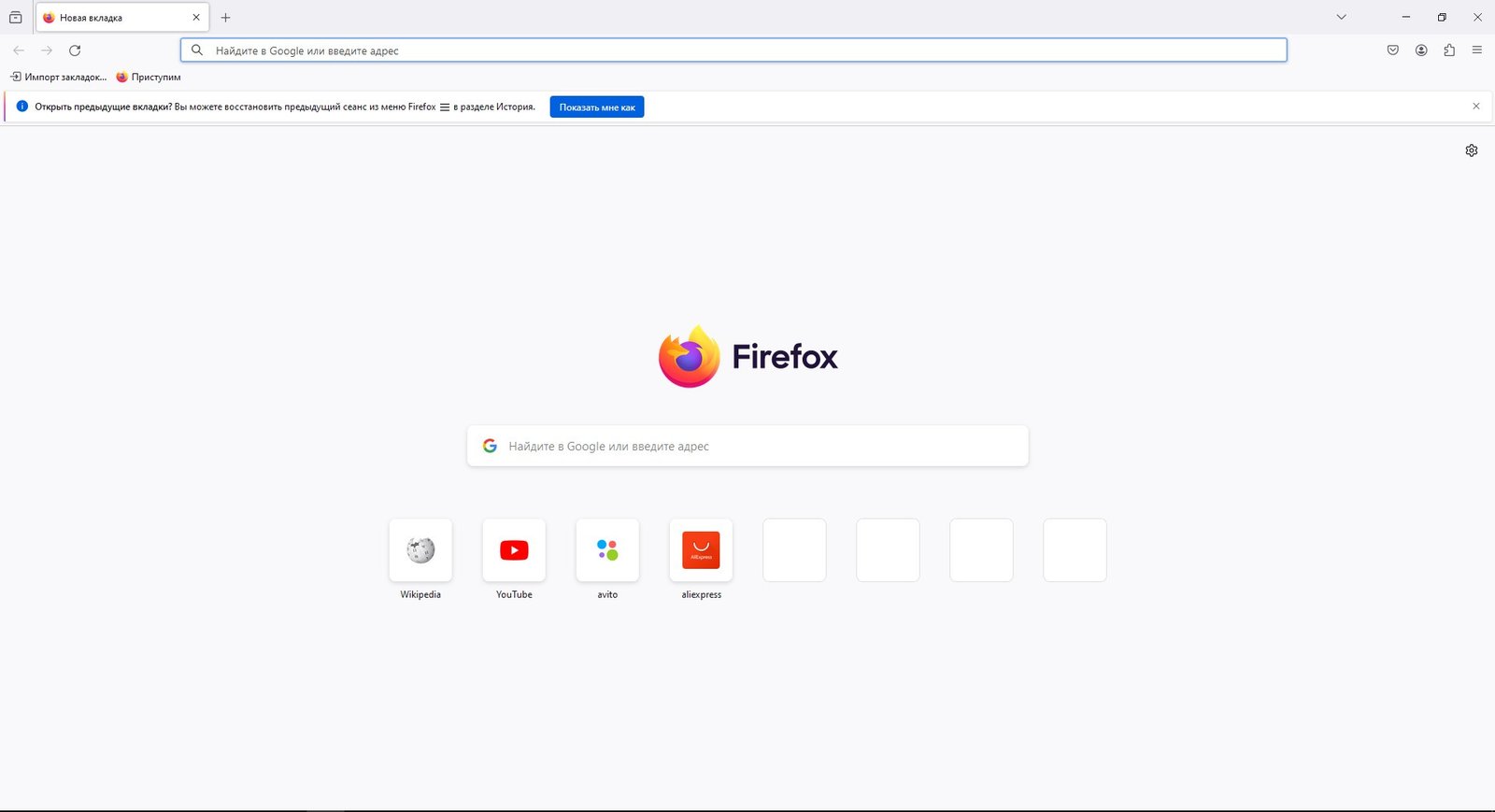Open the aliexpress shortcut tile
Screen dimensions: 1495x812
(x=701, y=550)
